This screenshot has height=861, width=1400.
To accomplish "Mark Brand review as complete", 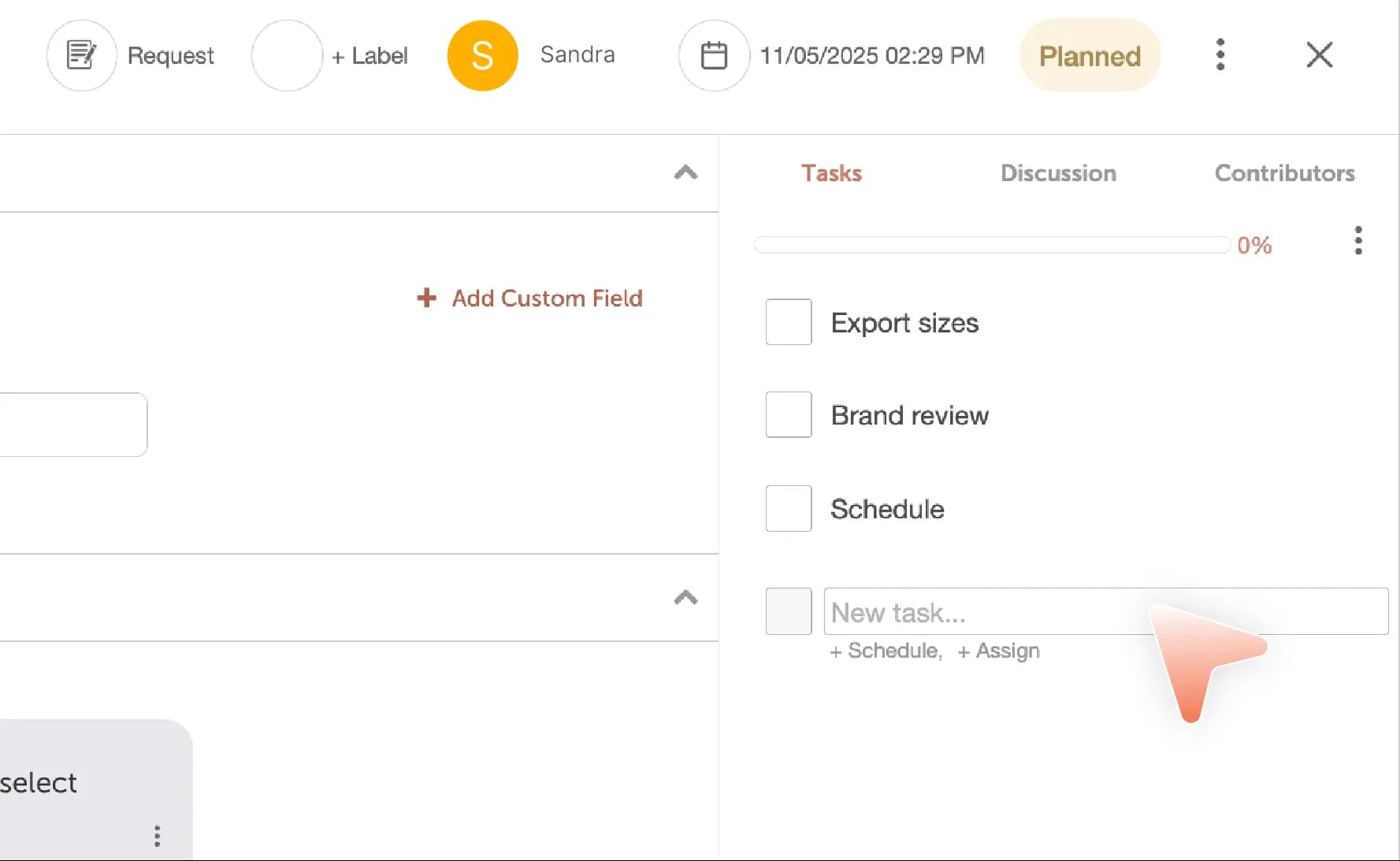I will coord(788,414).
